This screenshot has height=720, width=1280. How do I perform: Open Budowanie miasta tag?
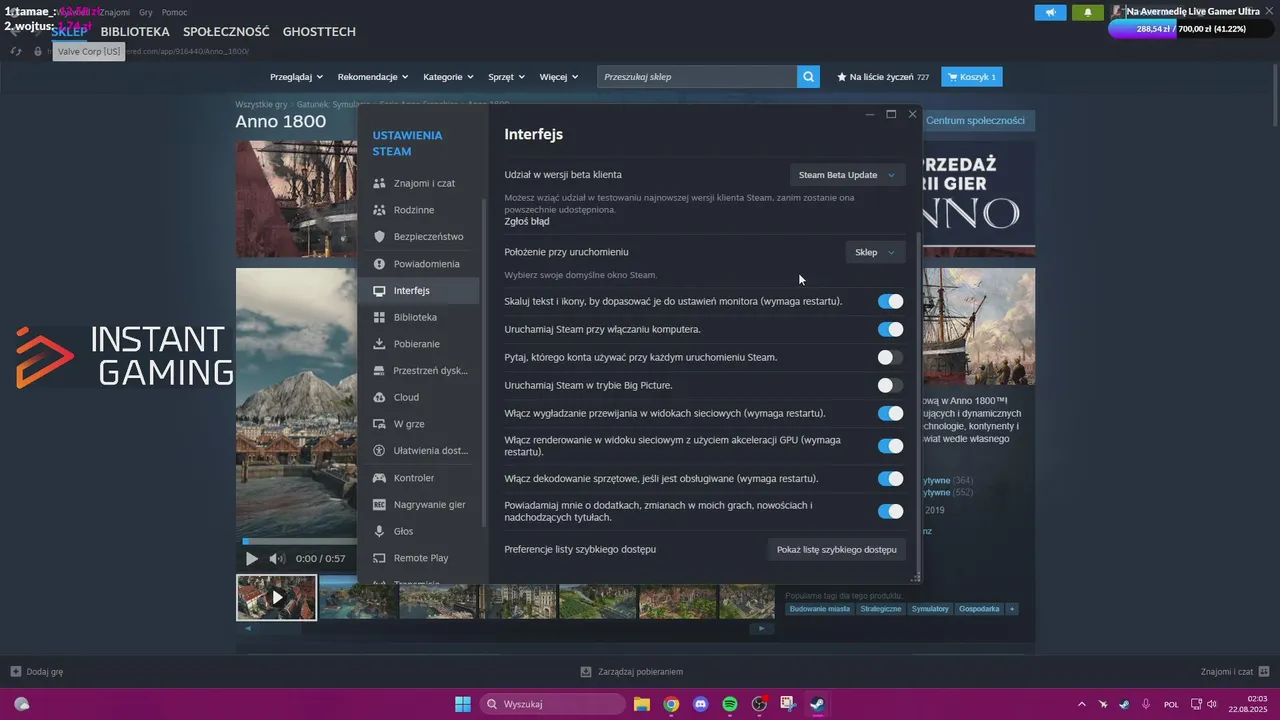(820, 609)
